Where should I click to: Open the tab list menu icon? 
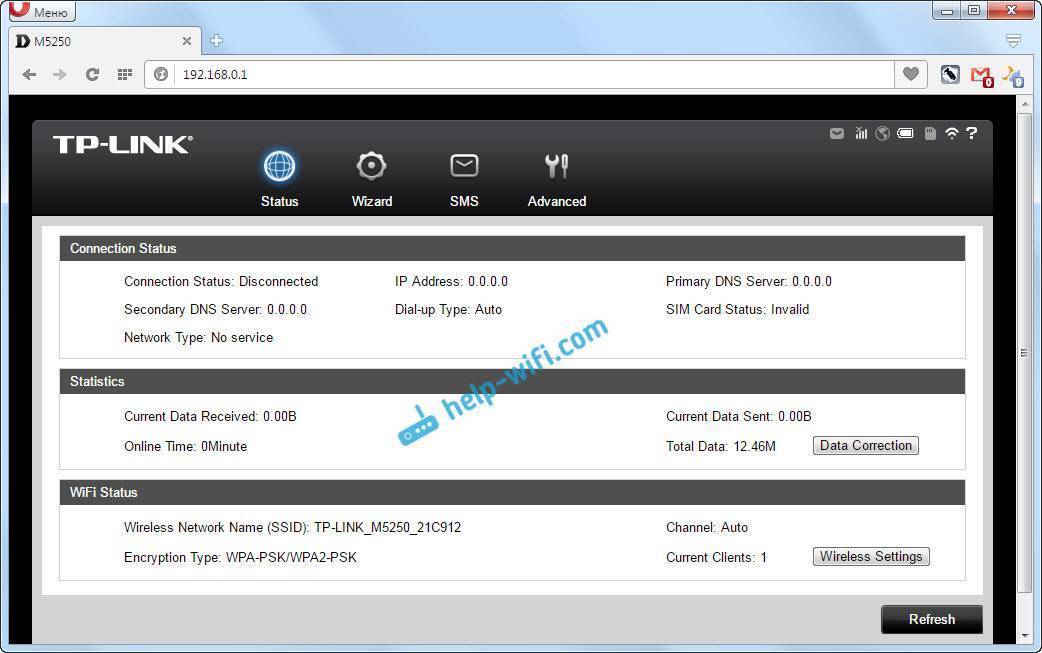(1013, 41)
